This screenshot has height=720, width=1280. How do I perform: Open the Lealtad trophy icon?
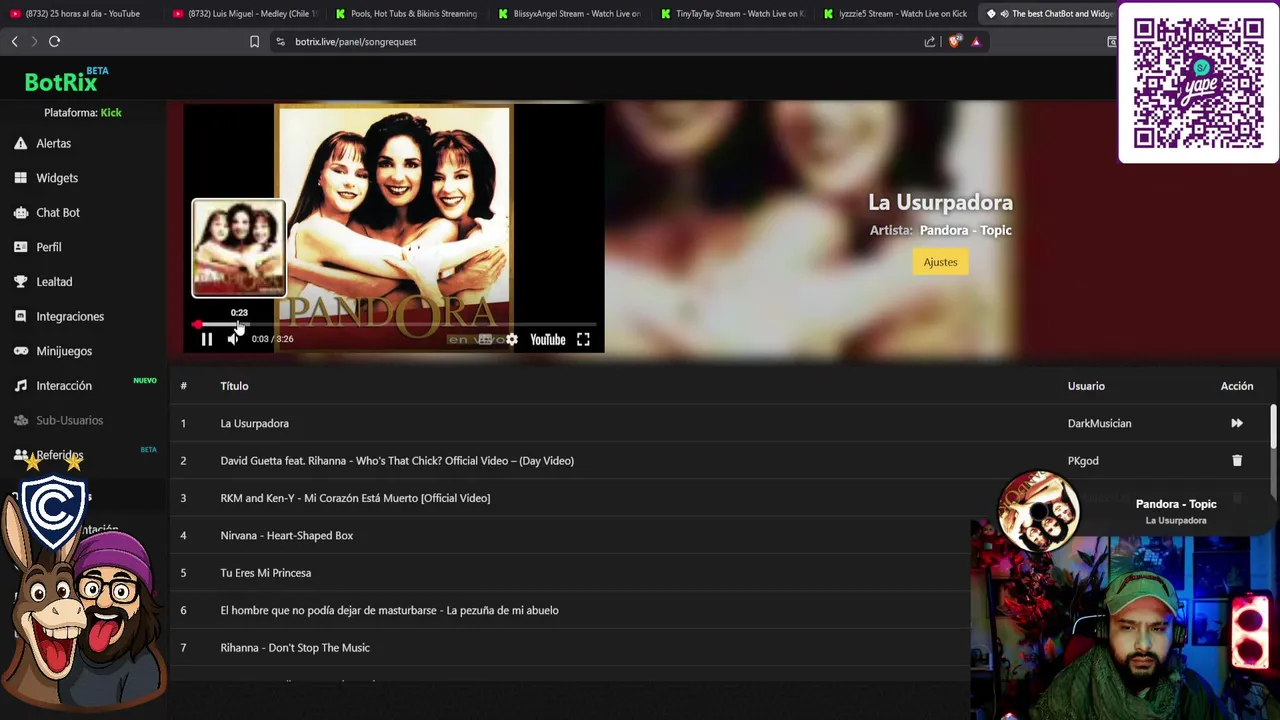pyautogui.click(x=20, y=282)
